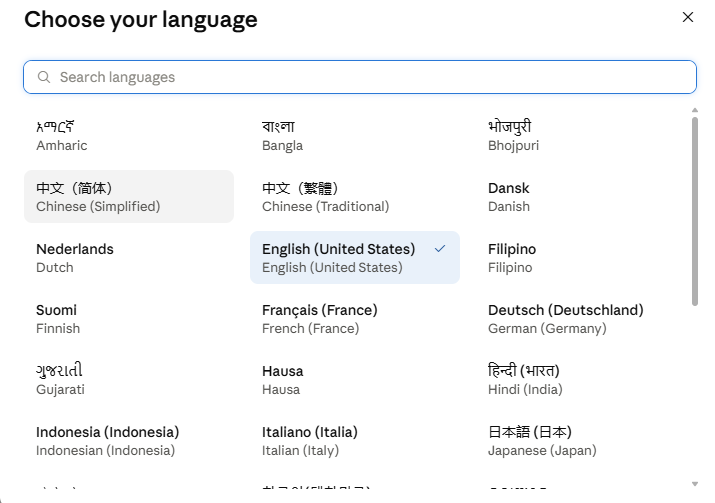Click the language list scrollbar thumb
715x503 pixels.
click(x=694, y=212)
